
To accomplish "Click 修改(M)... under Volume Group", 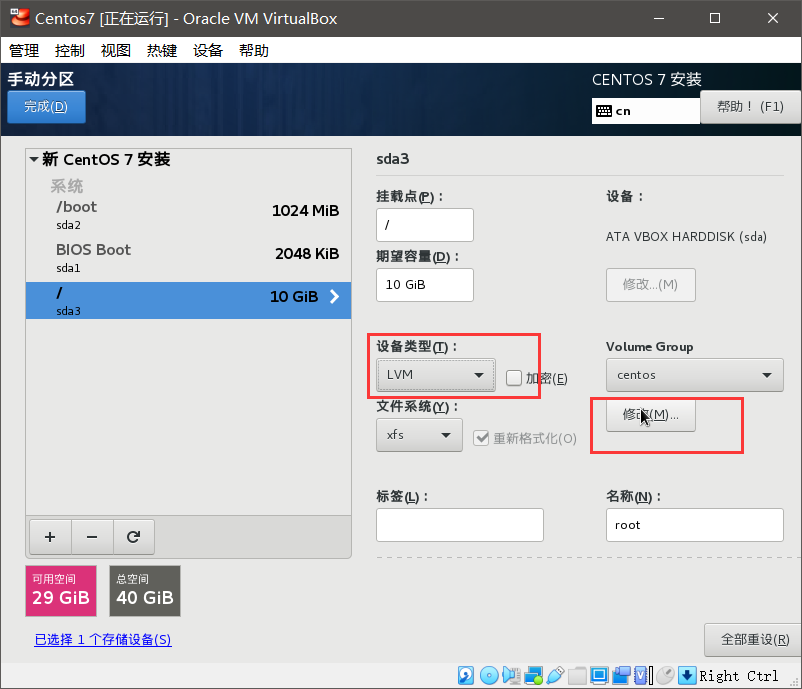I will [x=651, y=415].
